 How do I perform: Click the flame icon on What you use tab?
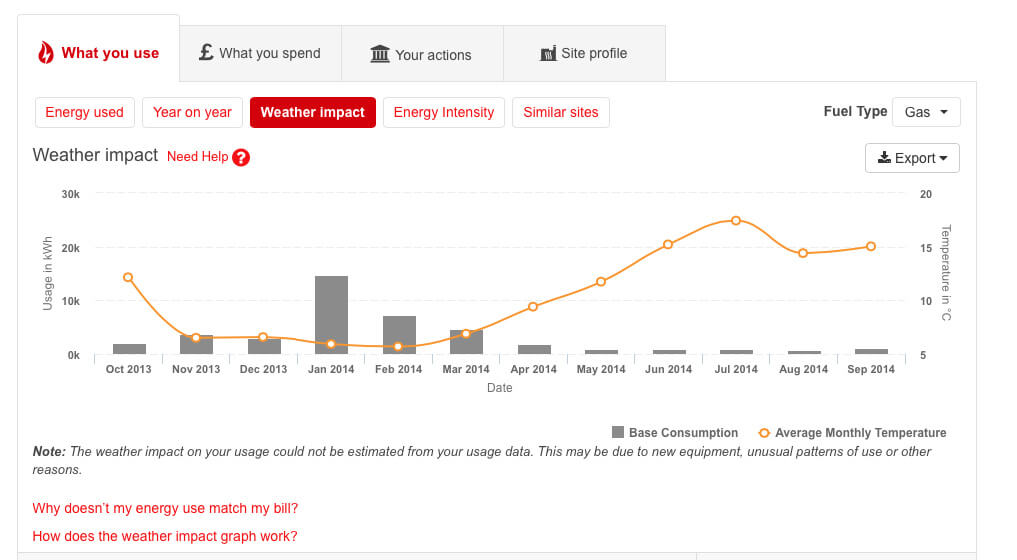[x=46, y=53]
